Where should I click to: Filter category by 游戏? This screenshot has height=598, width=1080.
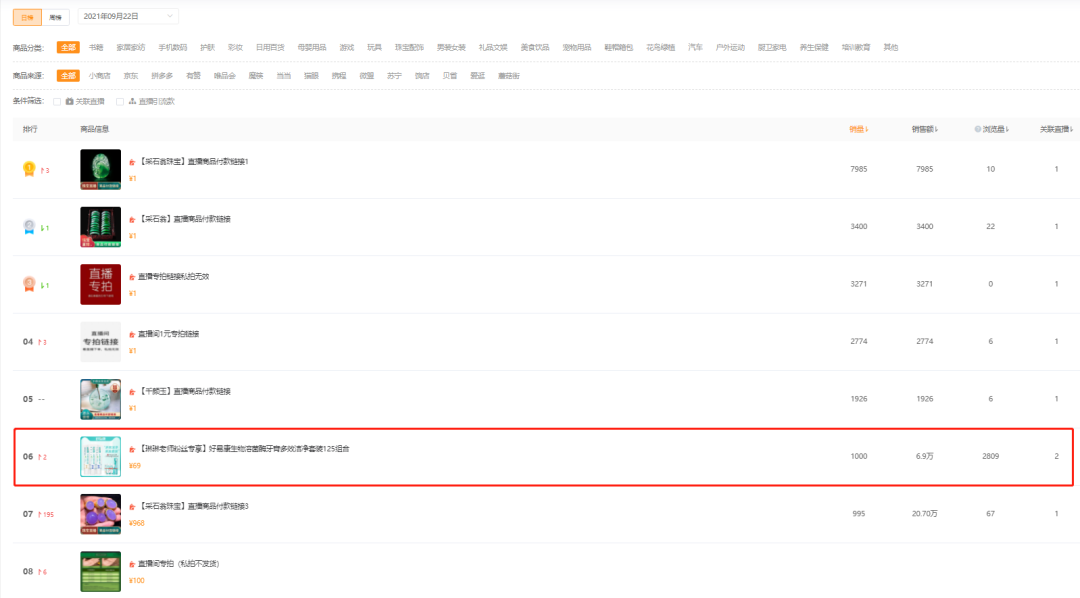pos(346,48)
